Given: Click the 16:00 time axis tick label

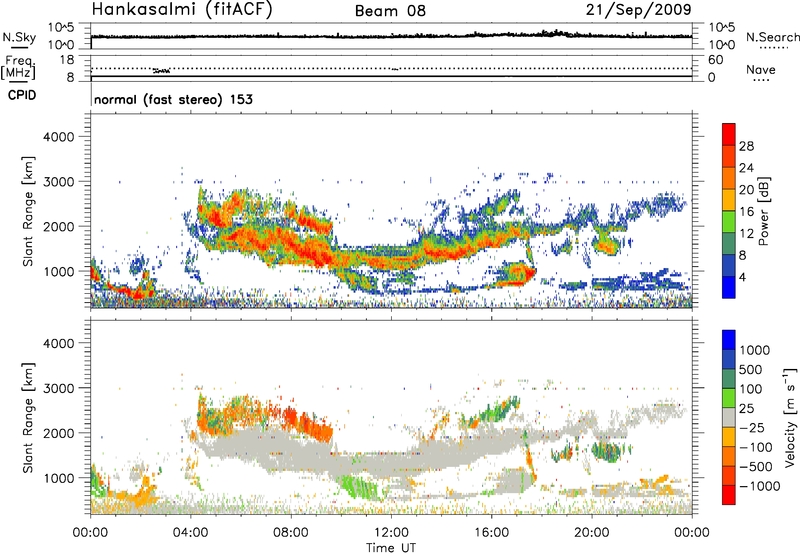Looking at the screenshot, I should pos(491,533).
